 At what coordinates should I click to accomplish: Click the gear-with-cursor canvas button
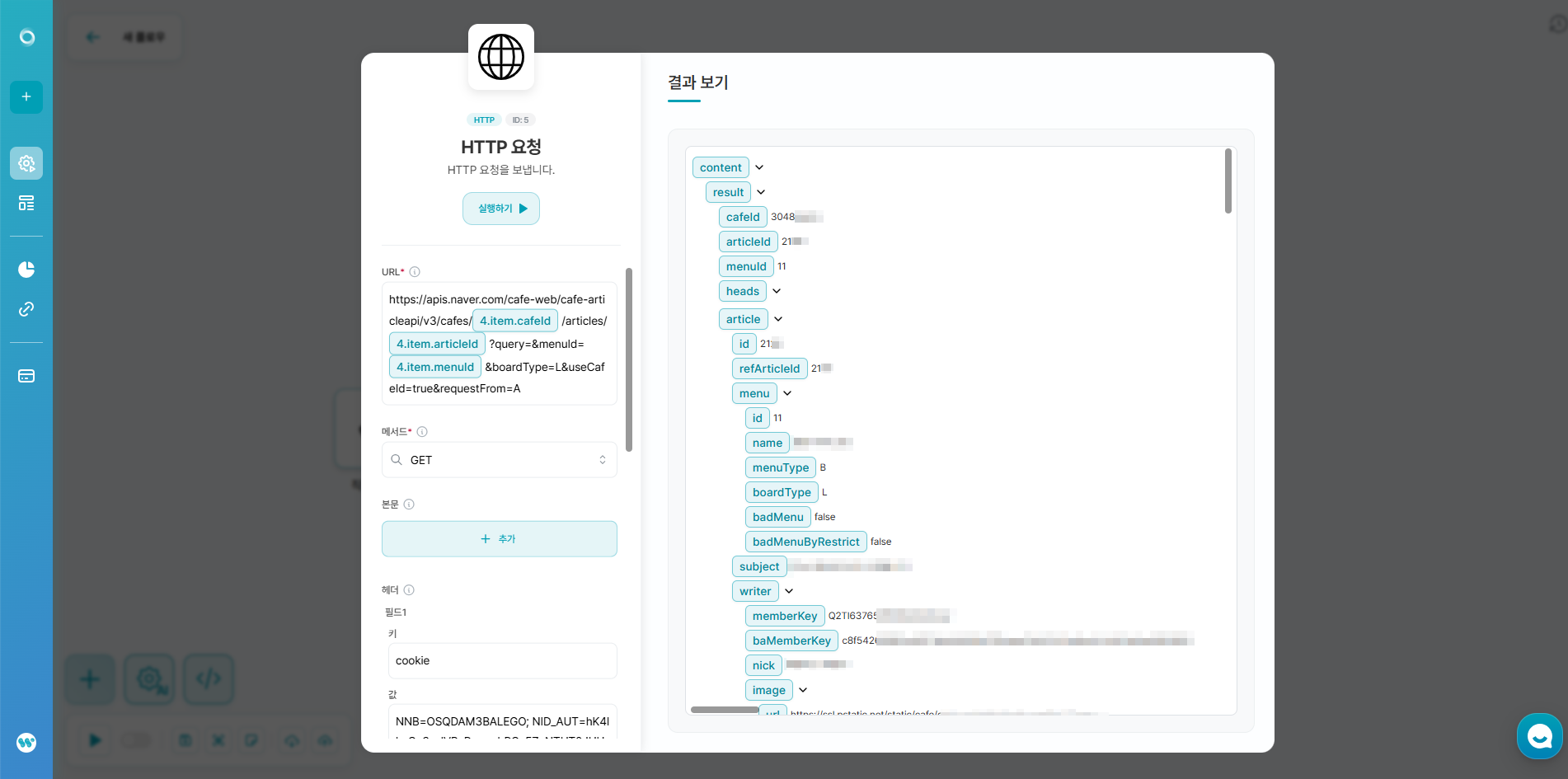click(149, 679)
